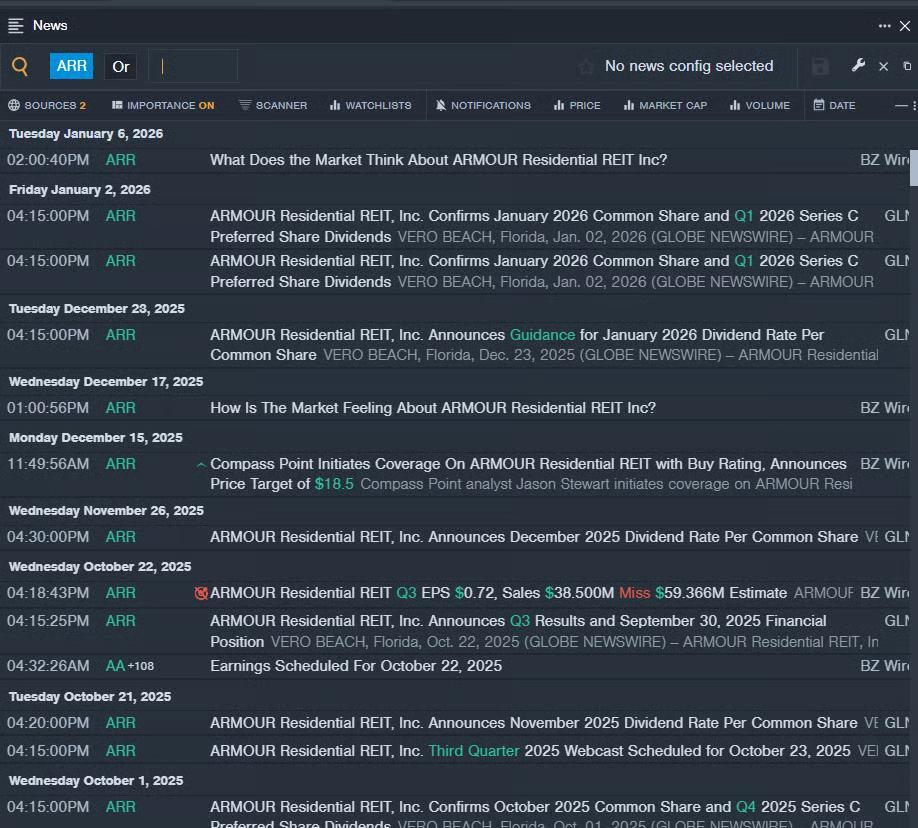Viewport: 918px width, 828px height.
Task: Open the wrench settings icon
Action: 858,66
